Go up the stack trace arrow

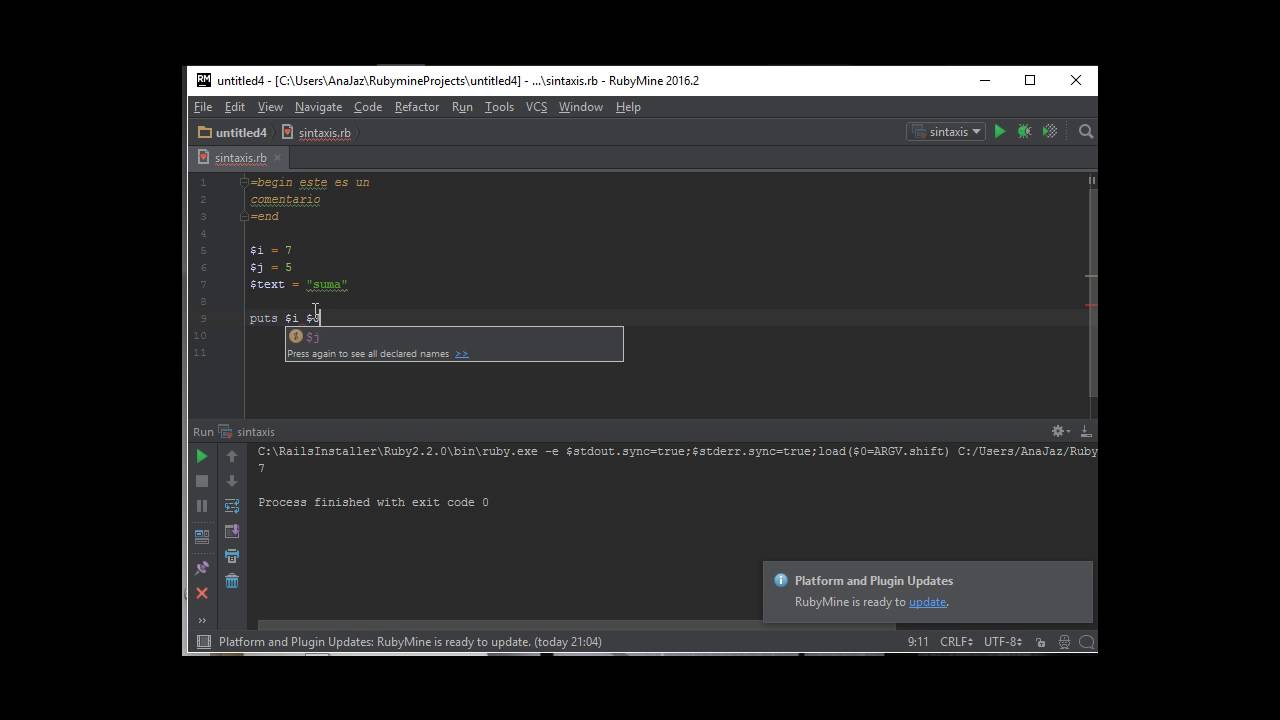coord(232,456)
